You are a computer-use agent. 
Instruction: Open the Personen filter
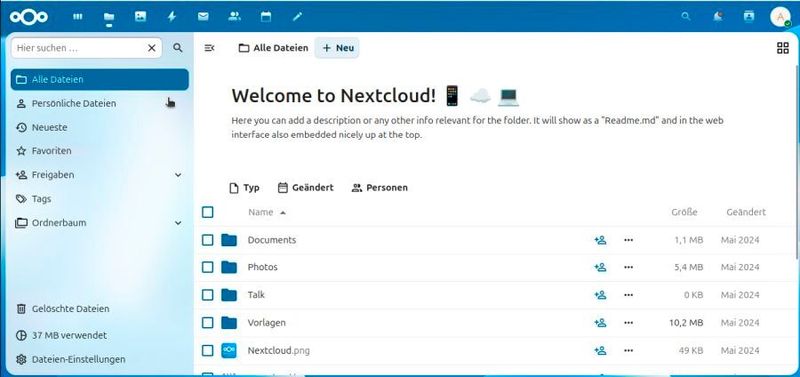[x=380, y=188]
